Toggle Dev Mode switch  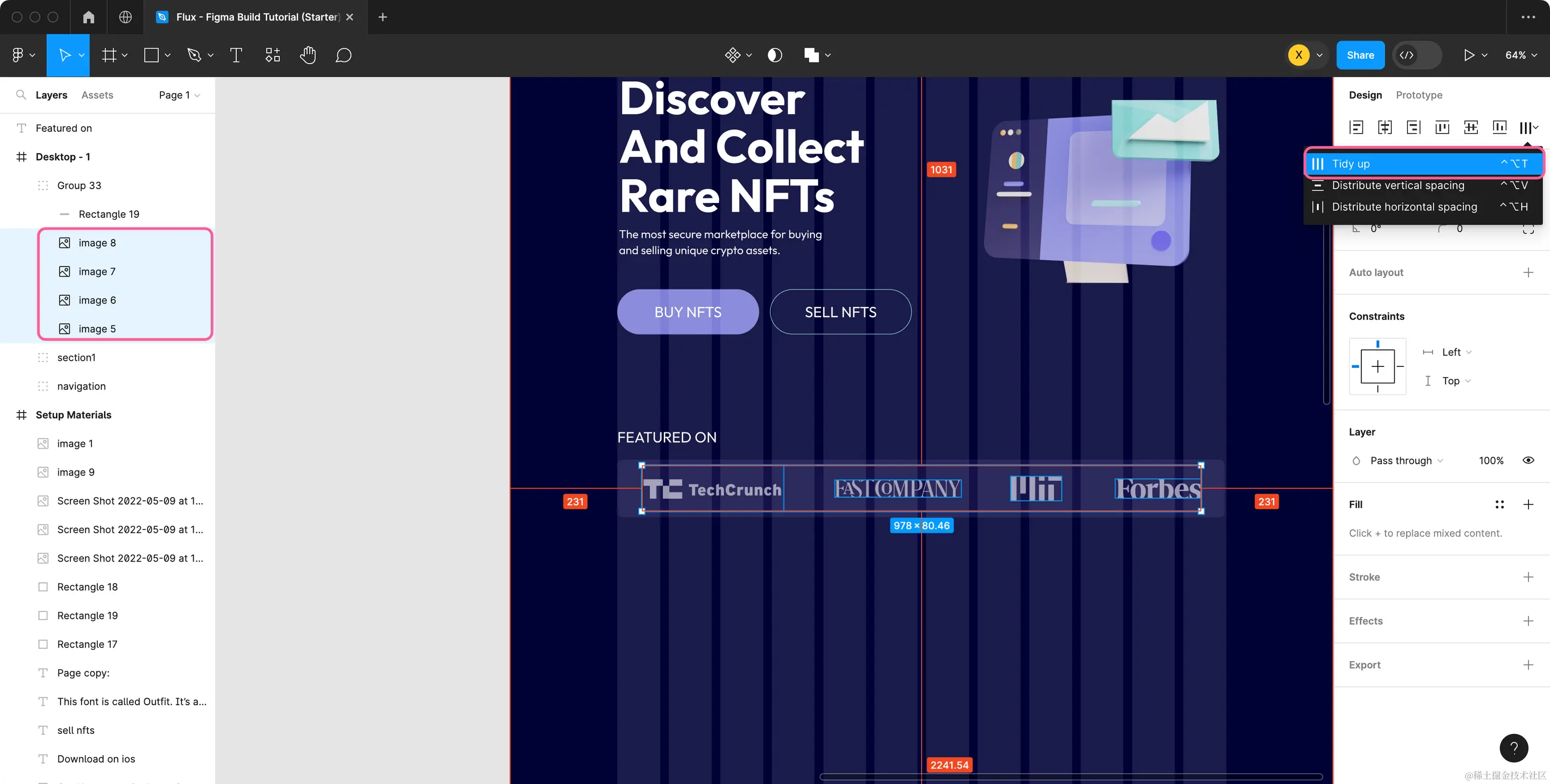(x=1418, y=55)
